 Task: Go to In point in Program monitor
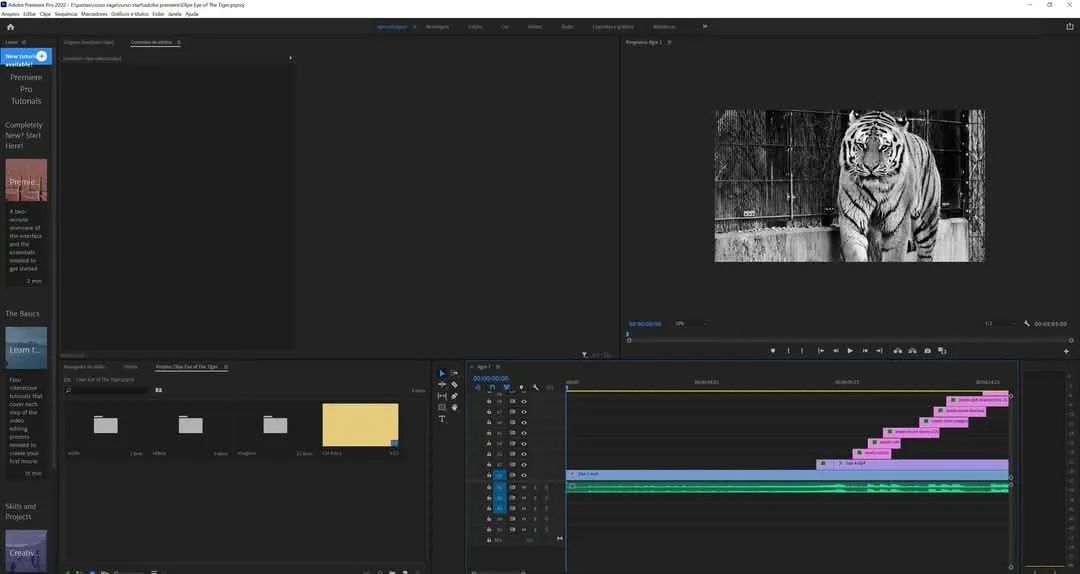click(x=821, y=351)
